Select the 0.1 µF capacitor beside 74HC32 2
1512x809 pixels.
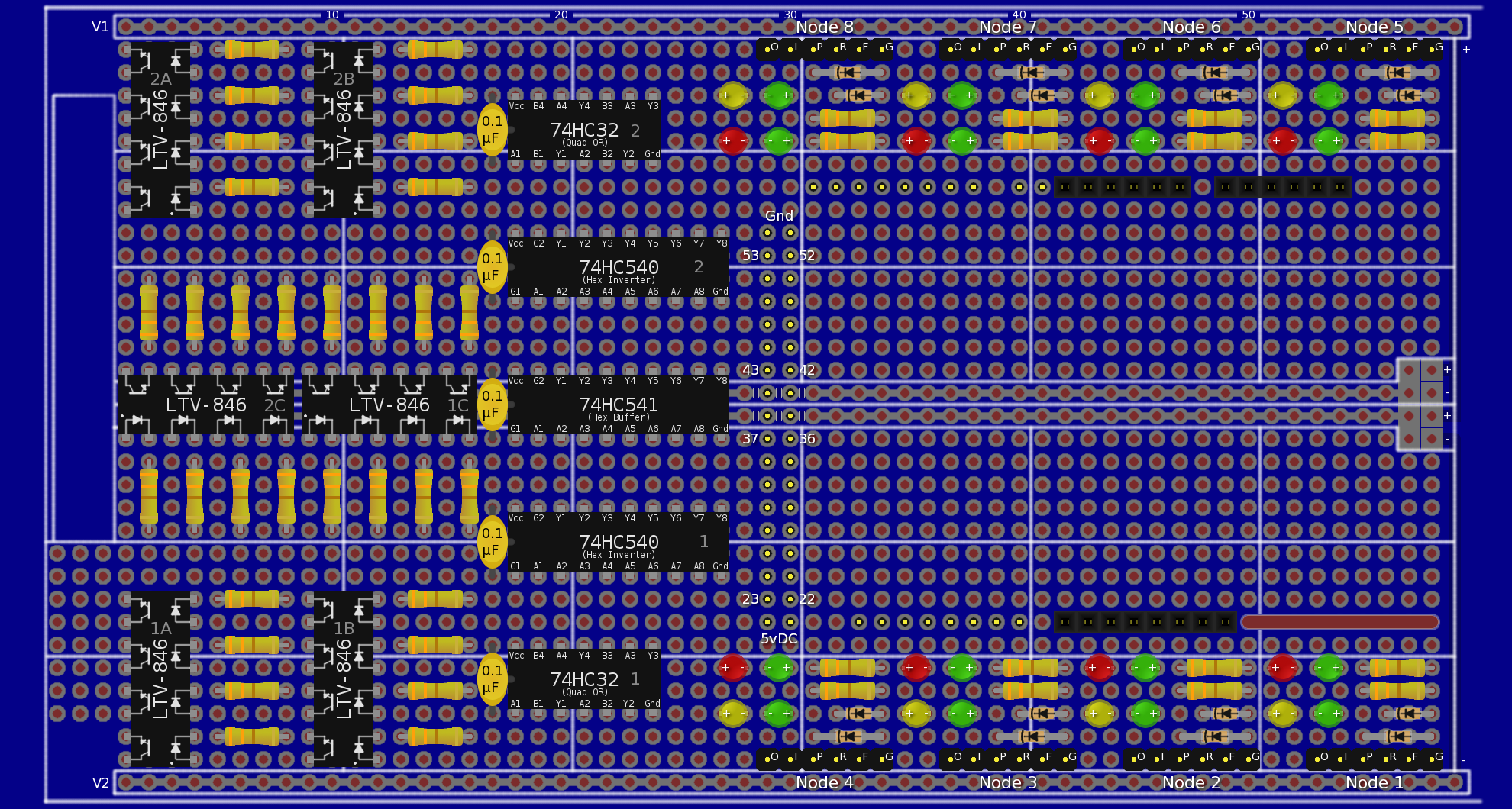pos(493,130)
